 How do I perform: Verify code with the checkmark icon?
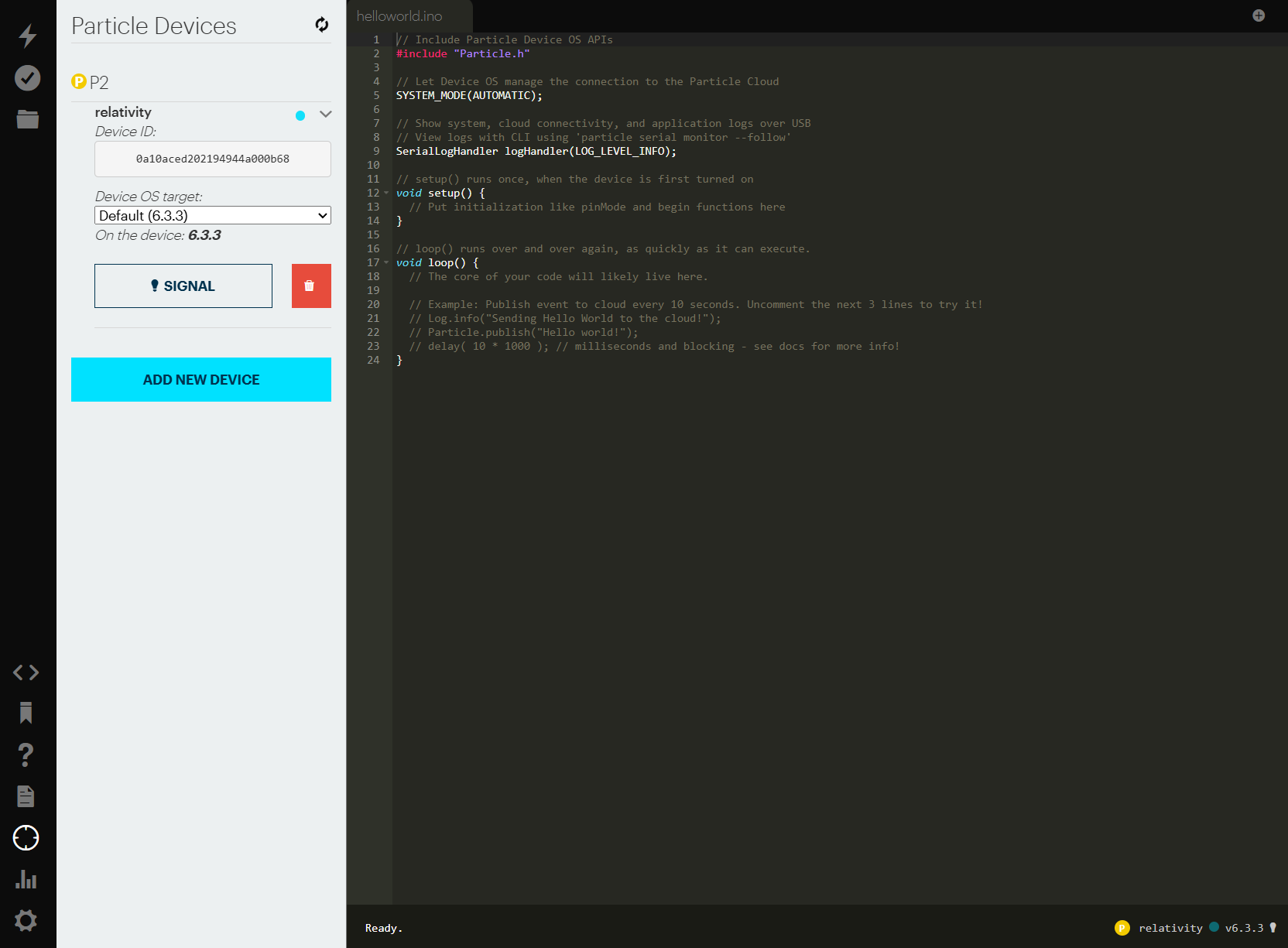tap(27, 77)
